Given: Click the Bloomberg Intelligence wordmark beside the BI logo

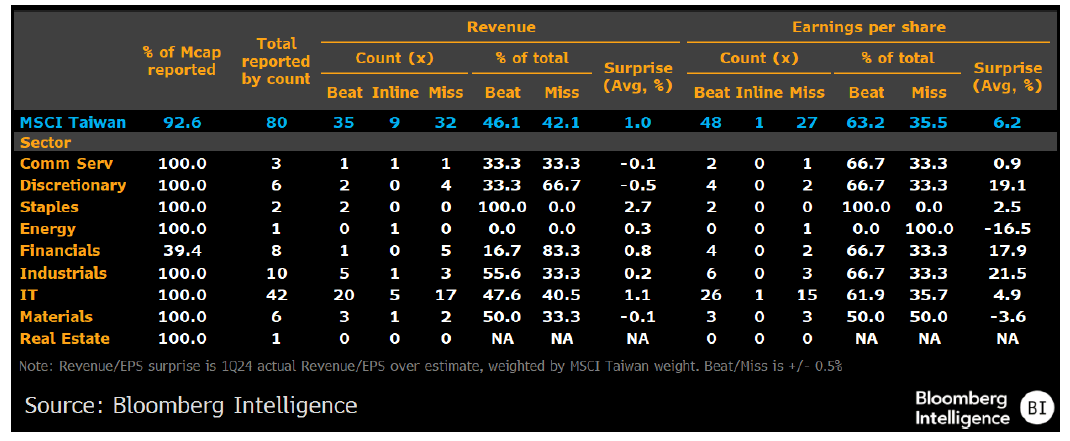Looking at the screenshot, I should (x=961, y=408).
